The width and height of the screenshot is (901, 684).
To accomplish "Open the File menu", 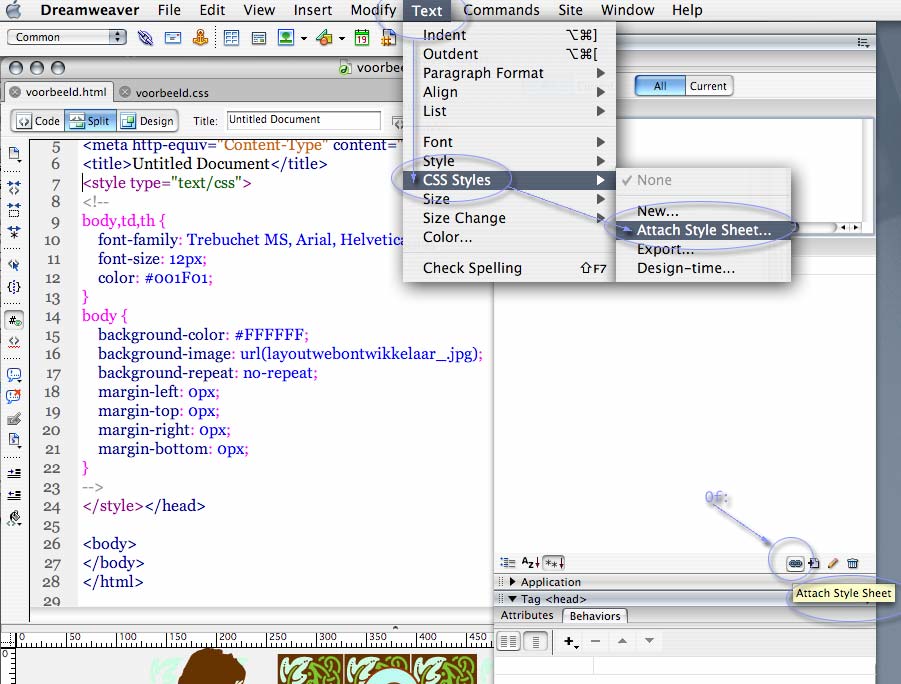I will (169, 10).
